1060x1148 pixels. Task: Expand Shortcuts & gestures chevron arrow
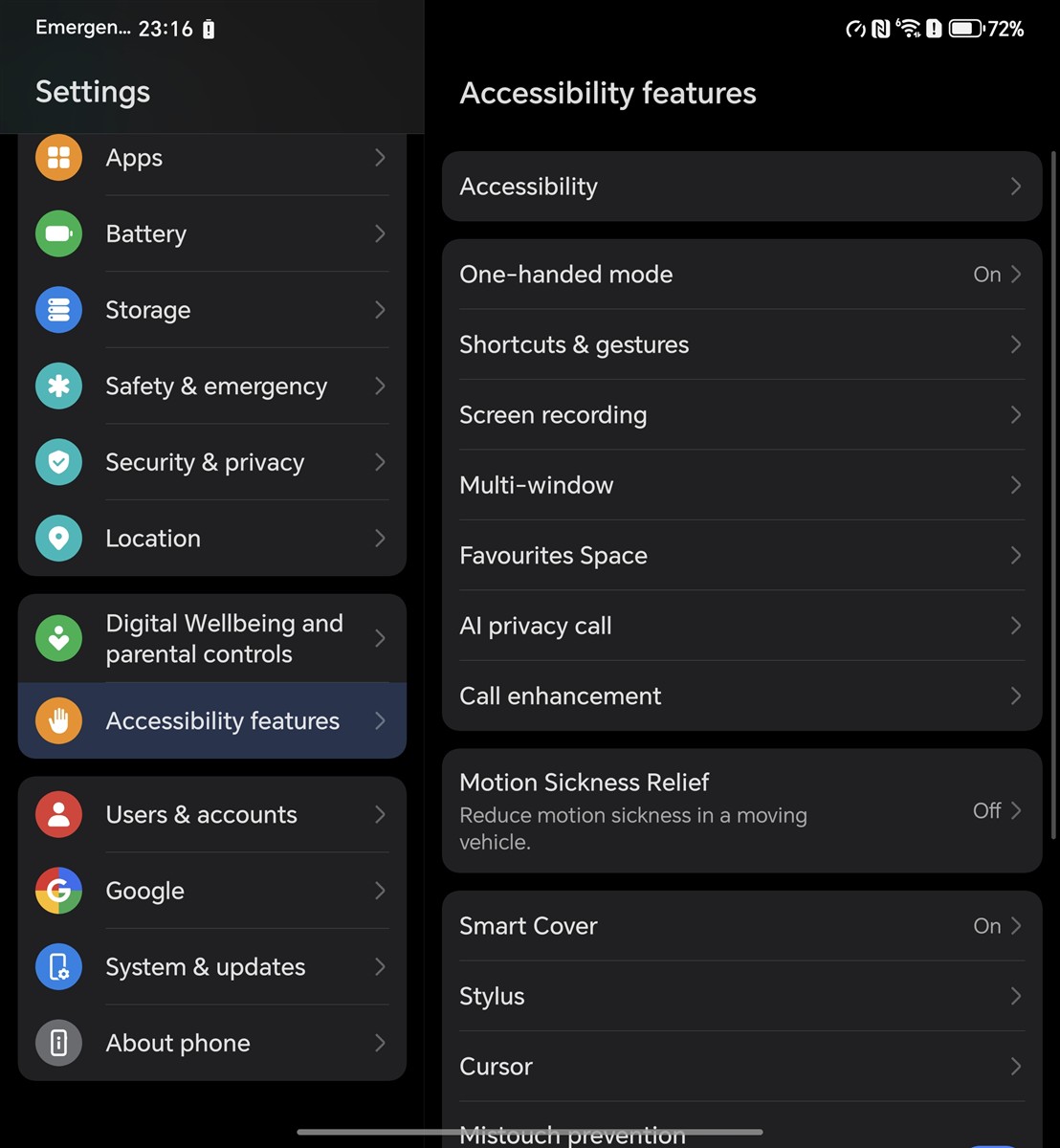[1016, 344]
